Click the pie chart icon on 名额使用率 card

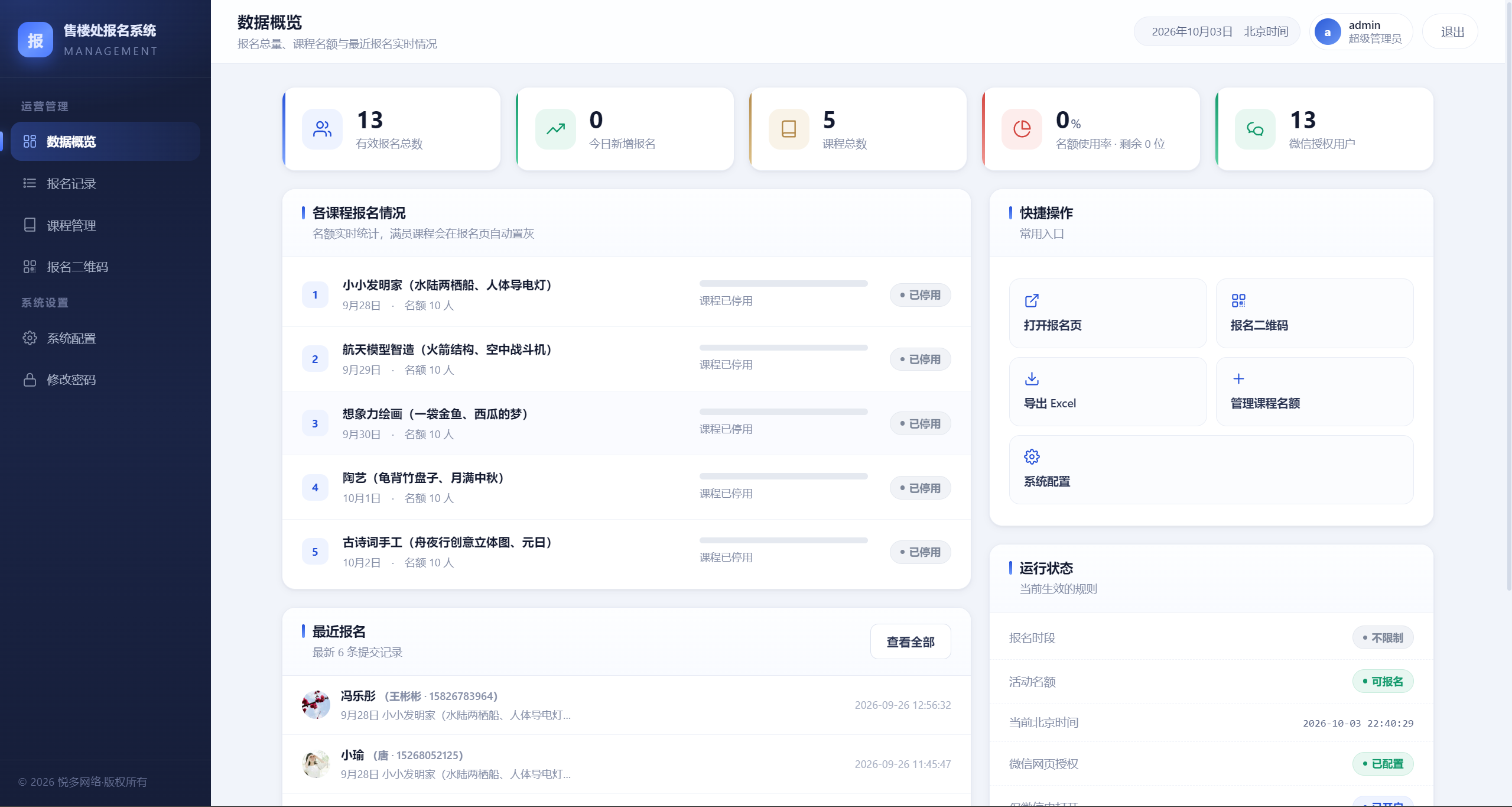coord(1022,129)
